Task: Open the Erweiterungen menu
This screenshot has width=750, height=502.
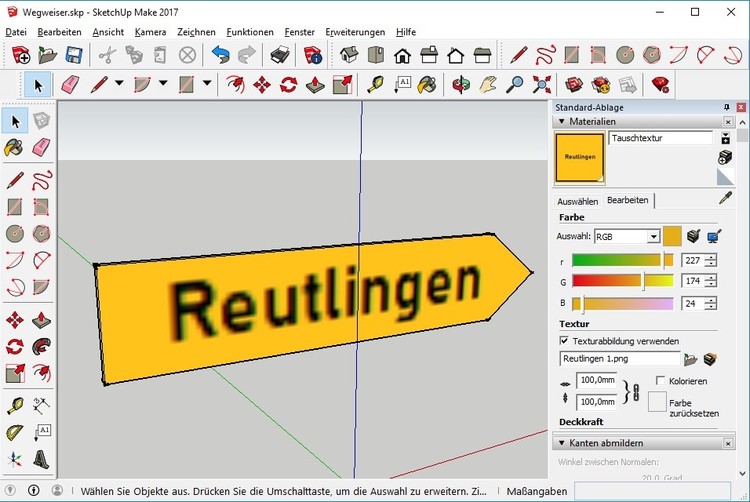Action: [355, 32]
